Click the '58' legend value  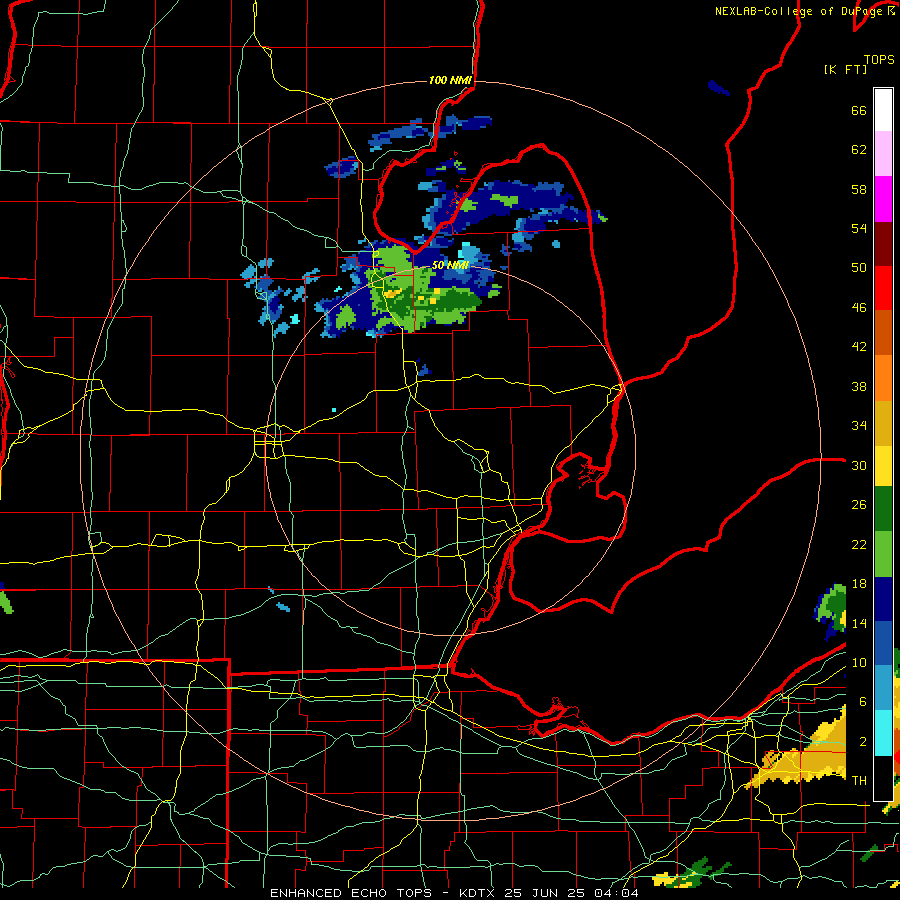pos(859,189)
